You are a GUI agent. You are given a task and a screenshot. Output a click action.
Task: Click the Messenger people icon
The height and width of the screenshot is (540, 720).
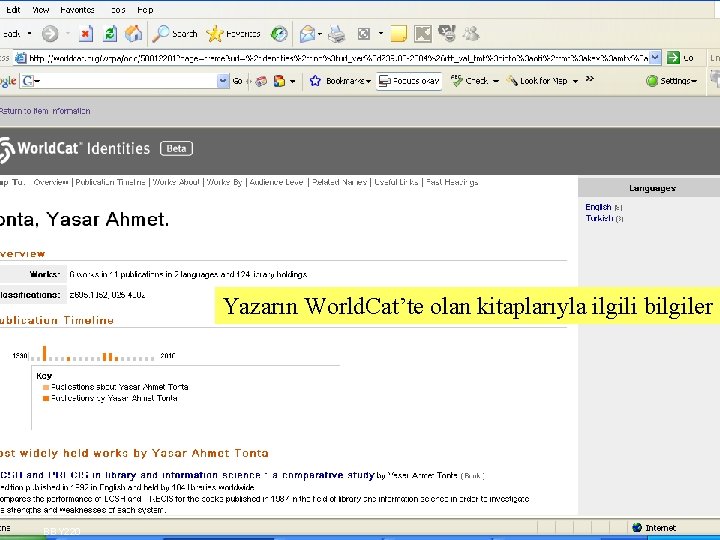pyautogui.click(x=471, y=34)
